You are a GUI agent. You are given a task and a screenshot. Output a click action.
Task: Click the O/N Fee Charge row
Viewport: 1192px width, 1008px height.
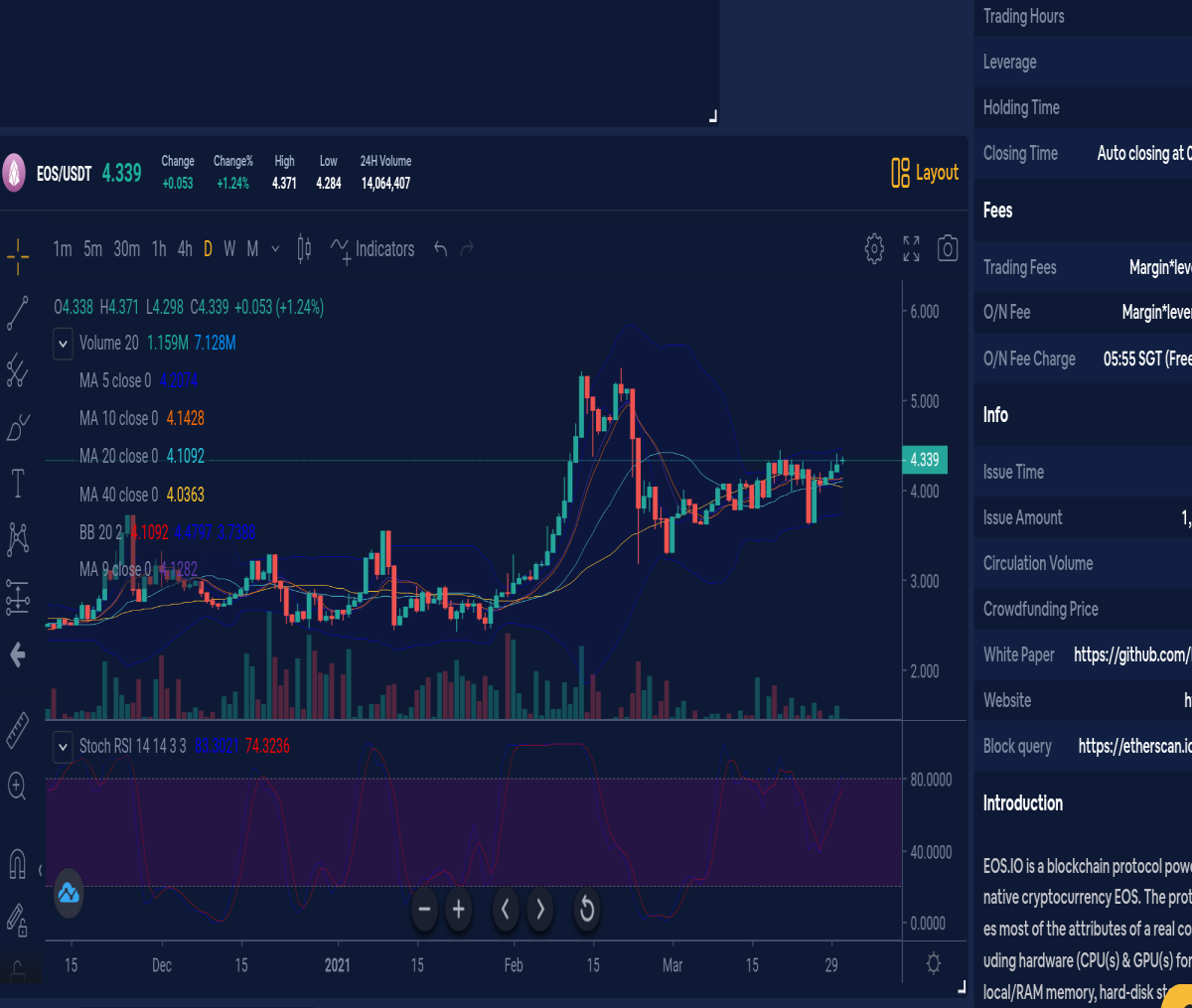(1084, 359)
